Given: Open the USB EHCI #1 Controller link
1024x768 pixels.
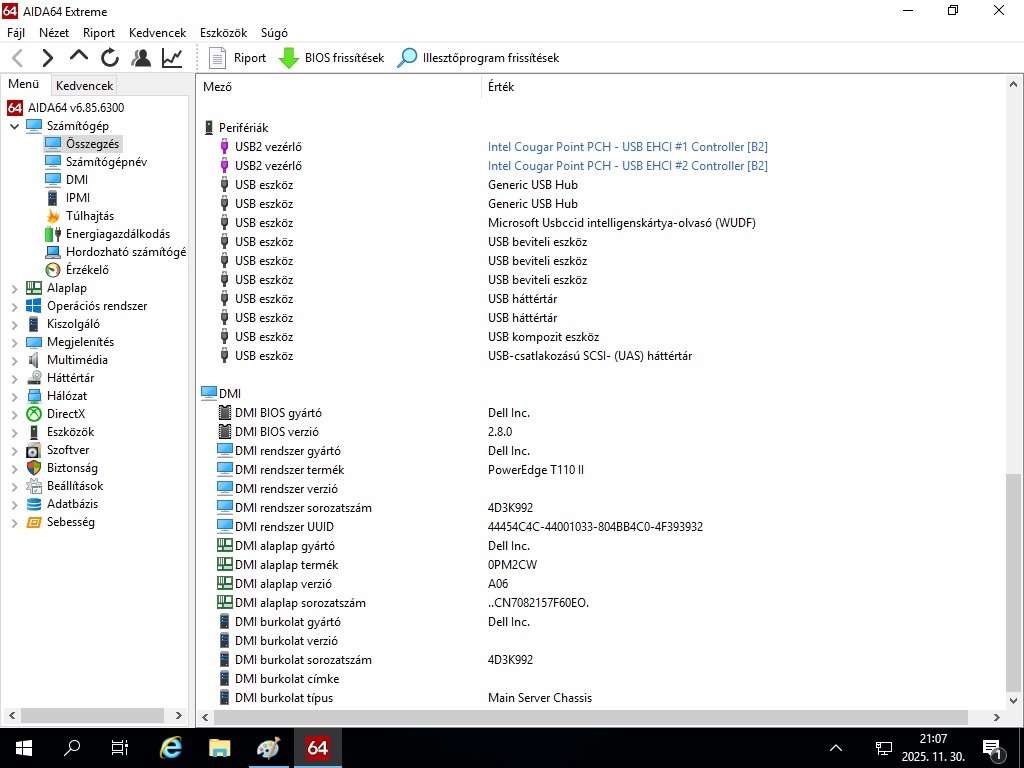Looking at the screenshot, I should [628, 147].
